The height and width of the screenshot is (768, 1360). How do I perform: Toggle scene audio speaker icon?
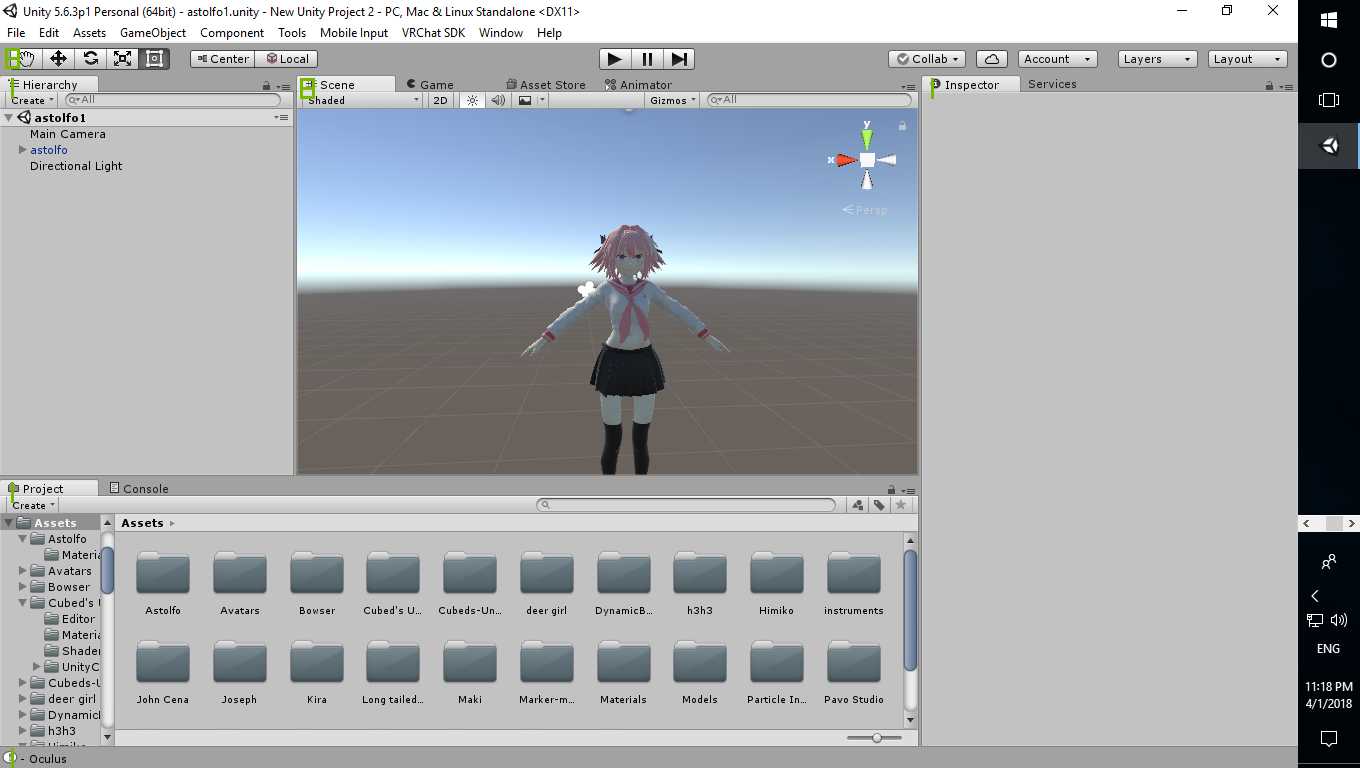[x=498, y=100]
